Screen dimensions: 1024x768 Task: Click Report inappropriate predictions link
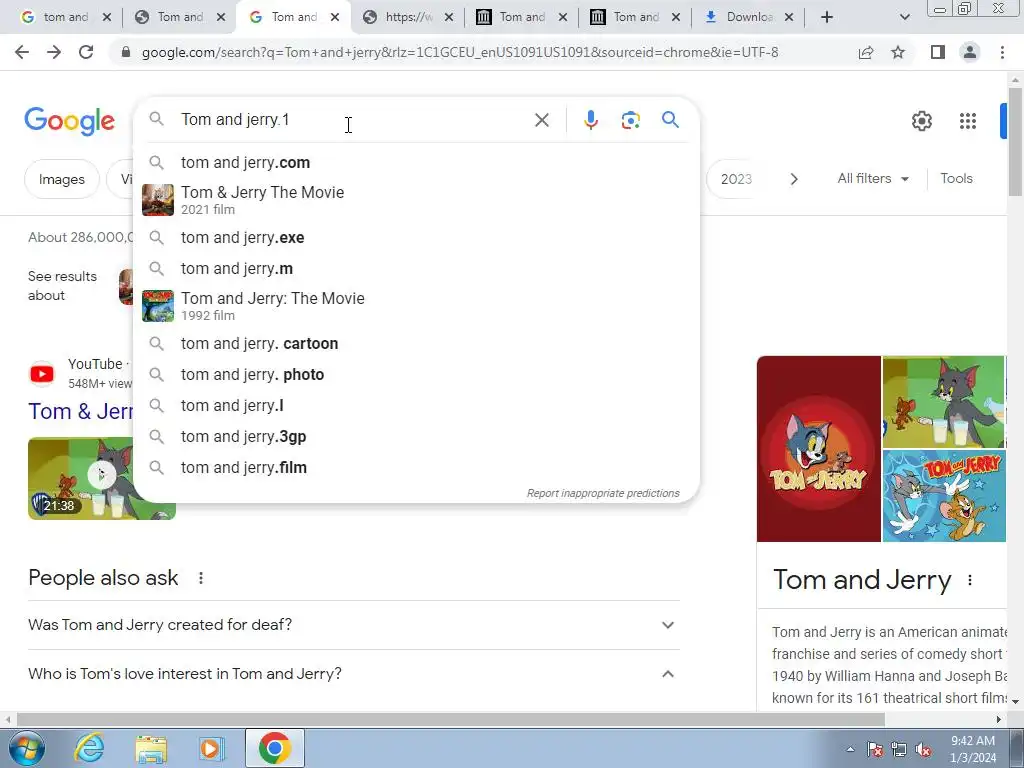603,493
